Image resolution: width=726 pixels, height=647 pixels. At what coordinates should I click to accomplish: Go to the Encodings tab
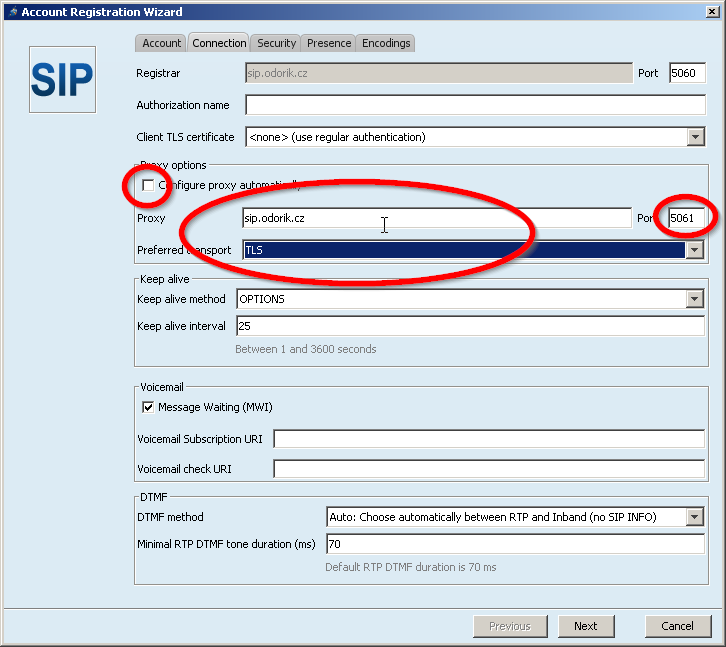(x=386, y=43)
